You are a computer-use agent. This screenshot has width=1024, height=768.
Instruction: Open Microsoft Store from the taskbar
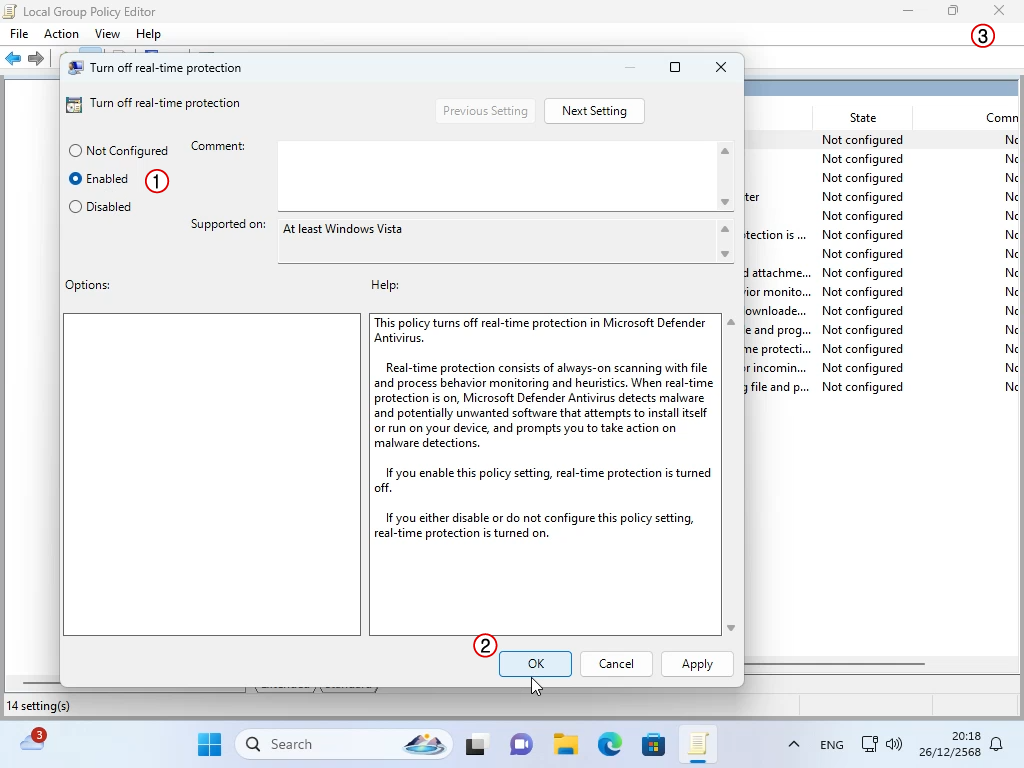pos(654,744)
